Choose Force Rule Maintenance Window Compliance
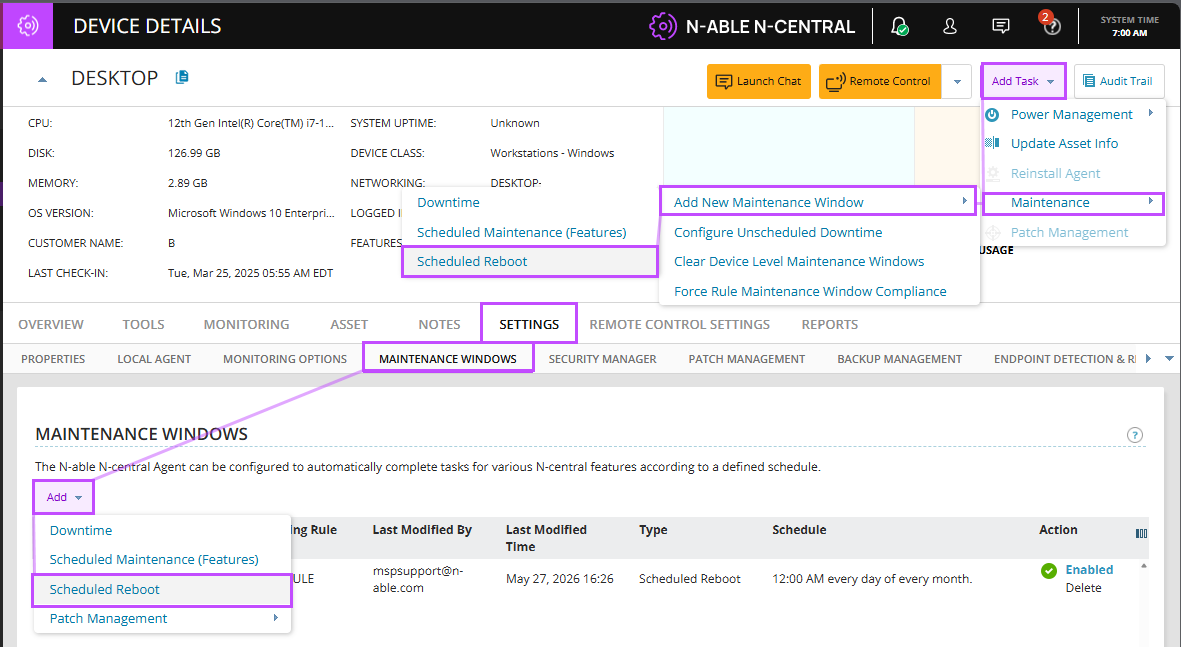The image size is (1181, 647). coord(810,291)
